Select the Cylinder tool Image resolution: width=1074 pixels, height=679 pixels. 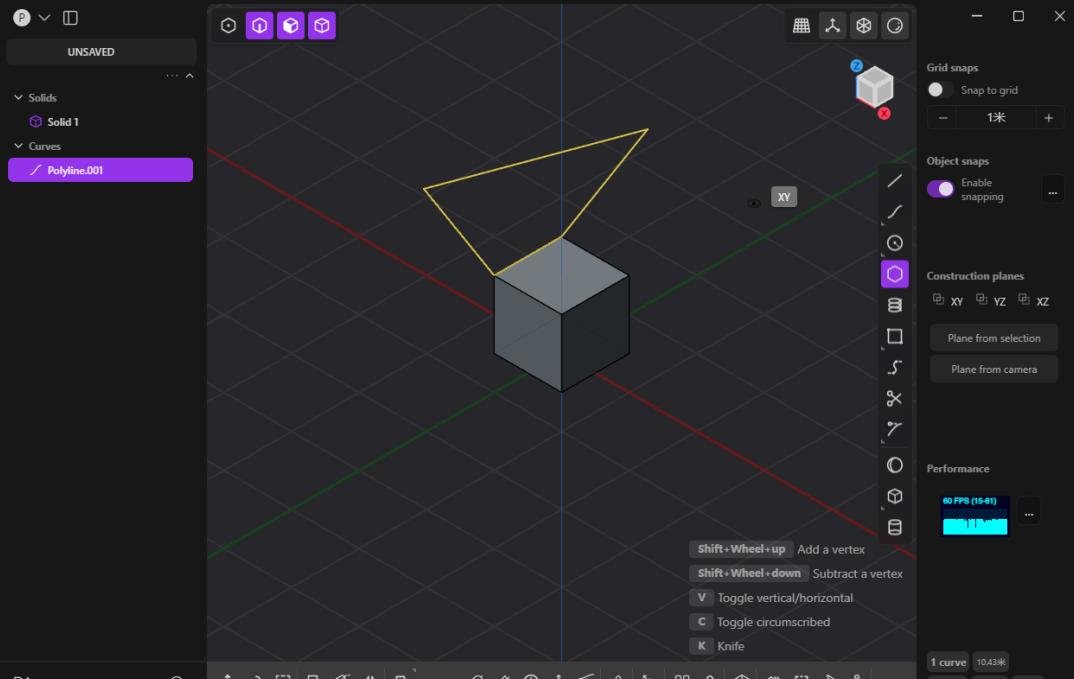coord(895,528)
